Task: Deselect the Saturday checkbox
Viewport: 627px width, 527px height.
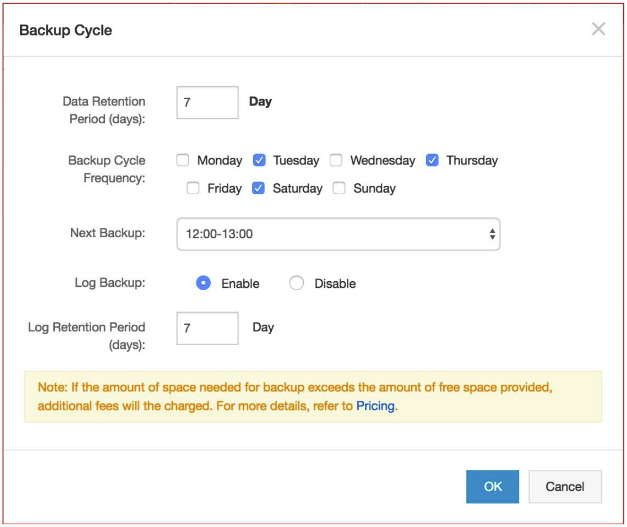Action: 259,188
